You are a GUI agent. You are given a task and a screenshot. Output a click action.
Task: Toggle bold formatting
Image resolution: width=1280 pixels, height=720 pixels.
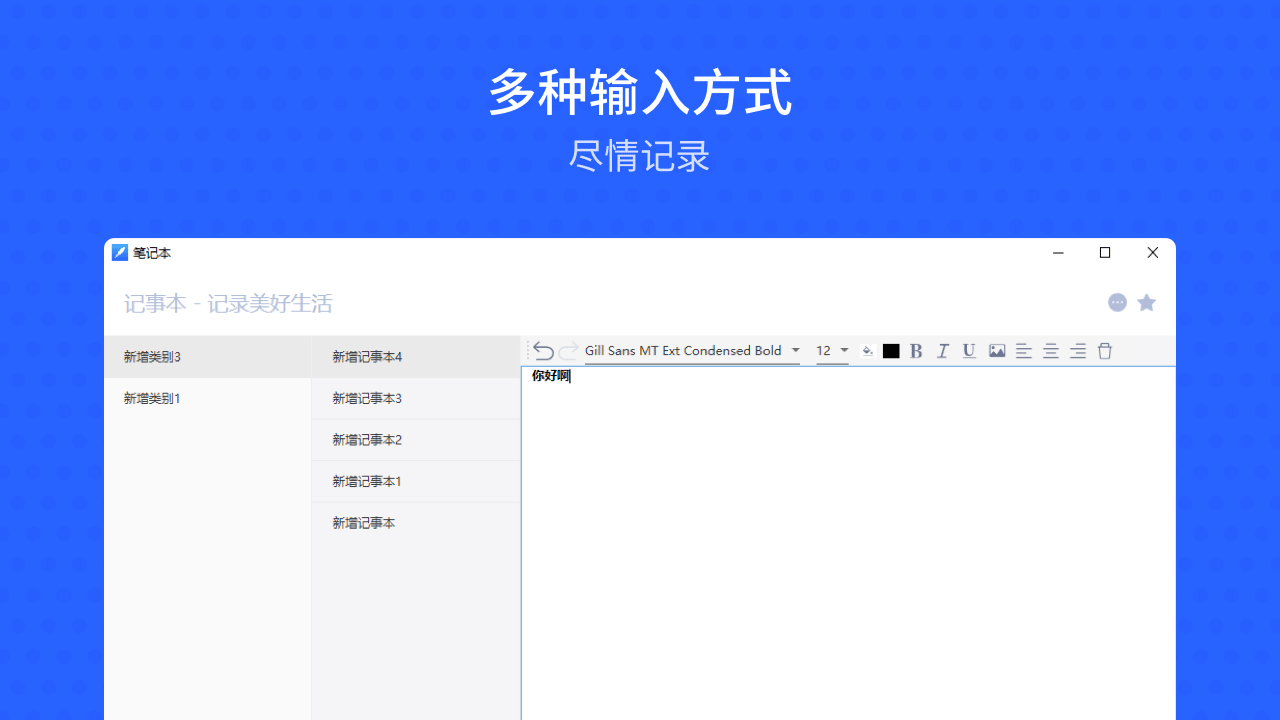(x=916, y=351)
